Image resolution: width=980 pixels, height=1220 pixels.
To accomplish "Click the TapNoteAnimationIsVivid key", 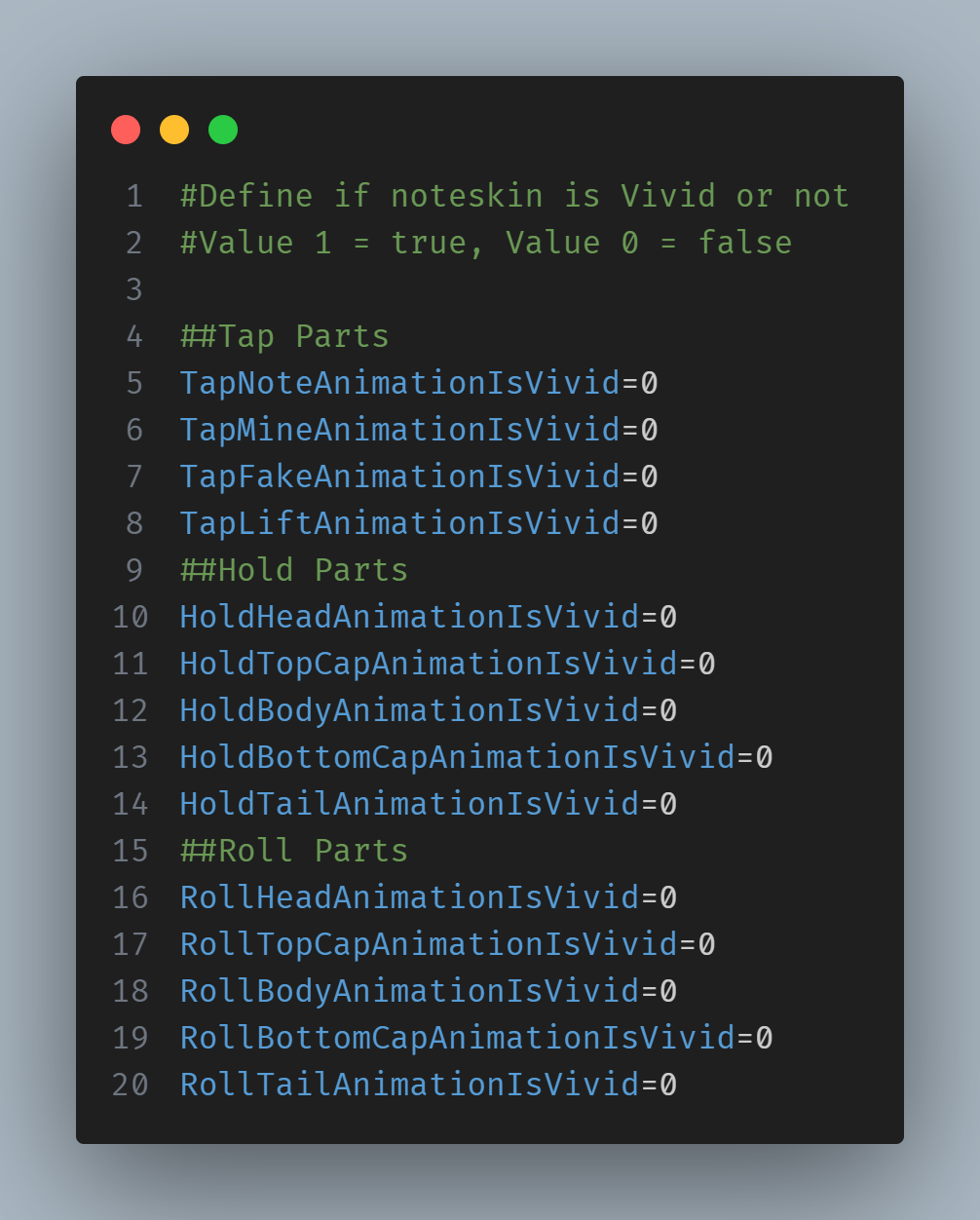I will [x=399, y=383].
